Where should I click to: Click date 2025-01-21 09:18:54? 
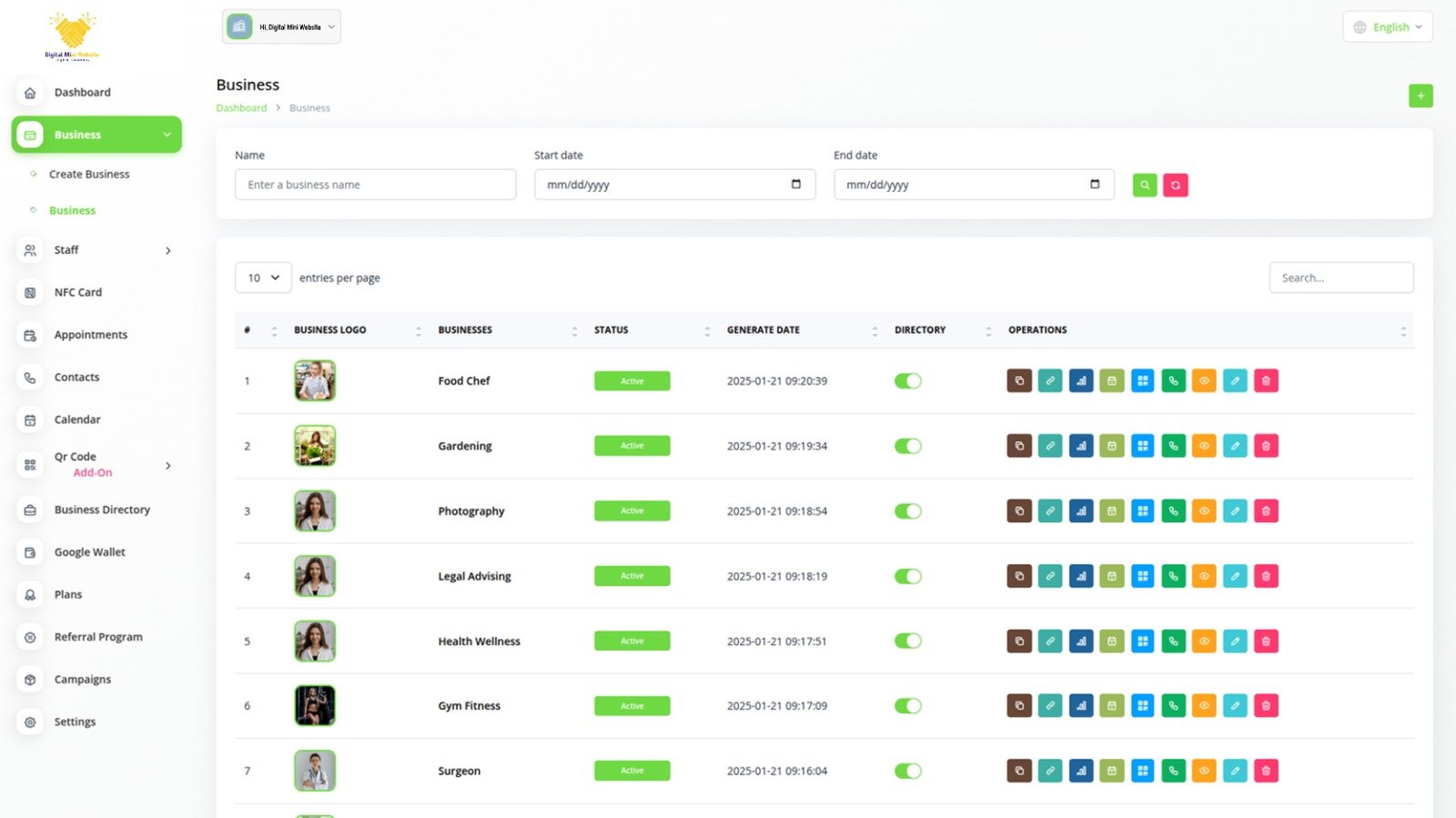point(777,511)
